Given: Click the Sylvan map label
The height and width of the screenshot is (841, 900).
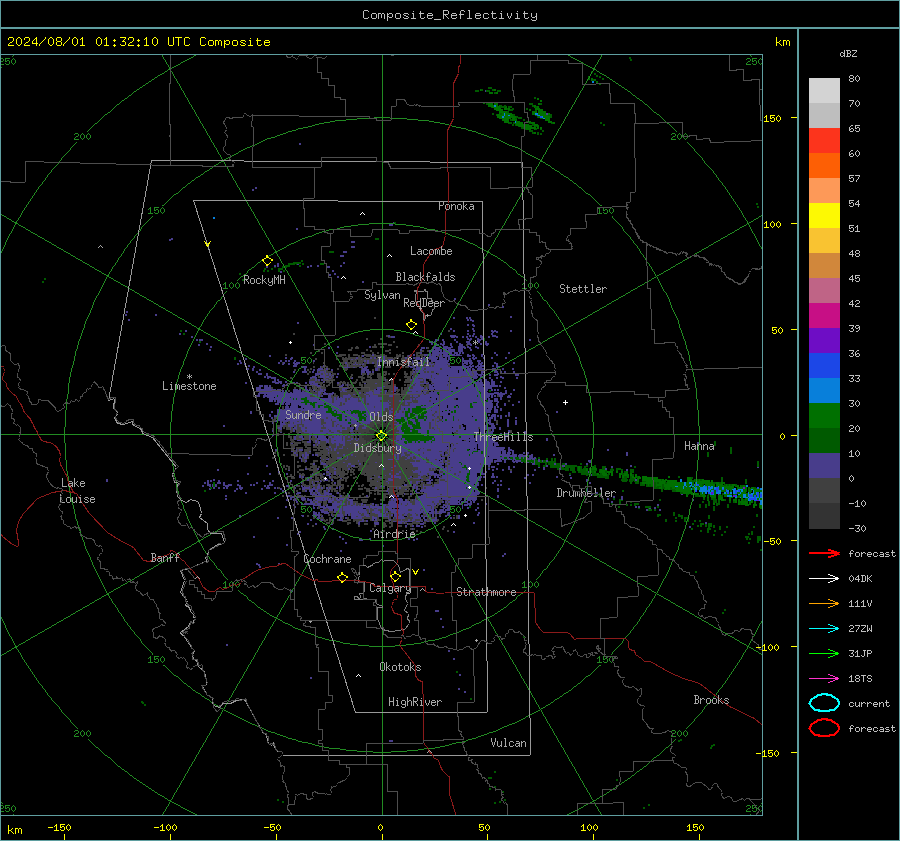Looking at the screenshot, I should point(382,295).
